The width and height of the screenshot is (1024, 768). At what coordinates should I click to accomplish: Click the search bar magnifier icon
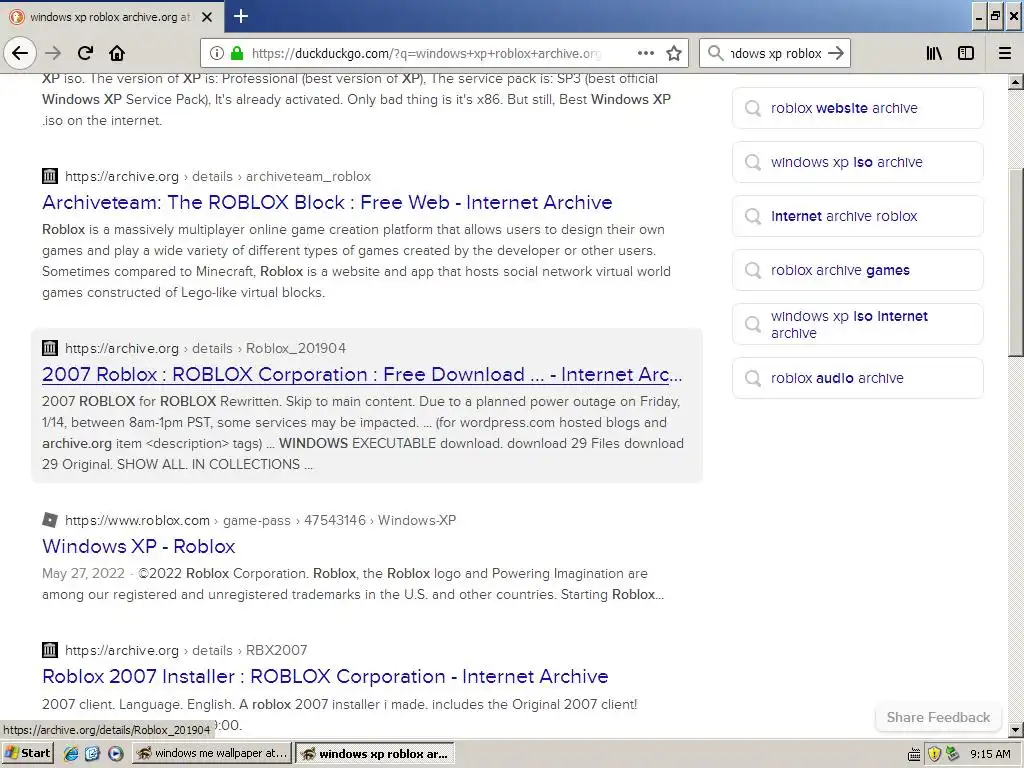tap(716, 53)
